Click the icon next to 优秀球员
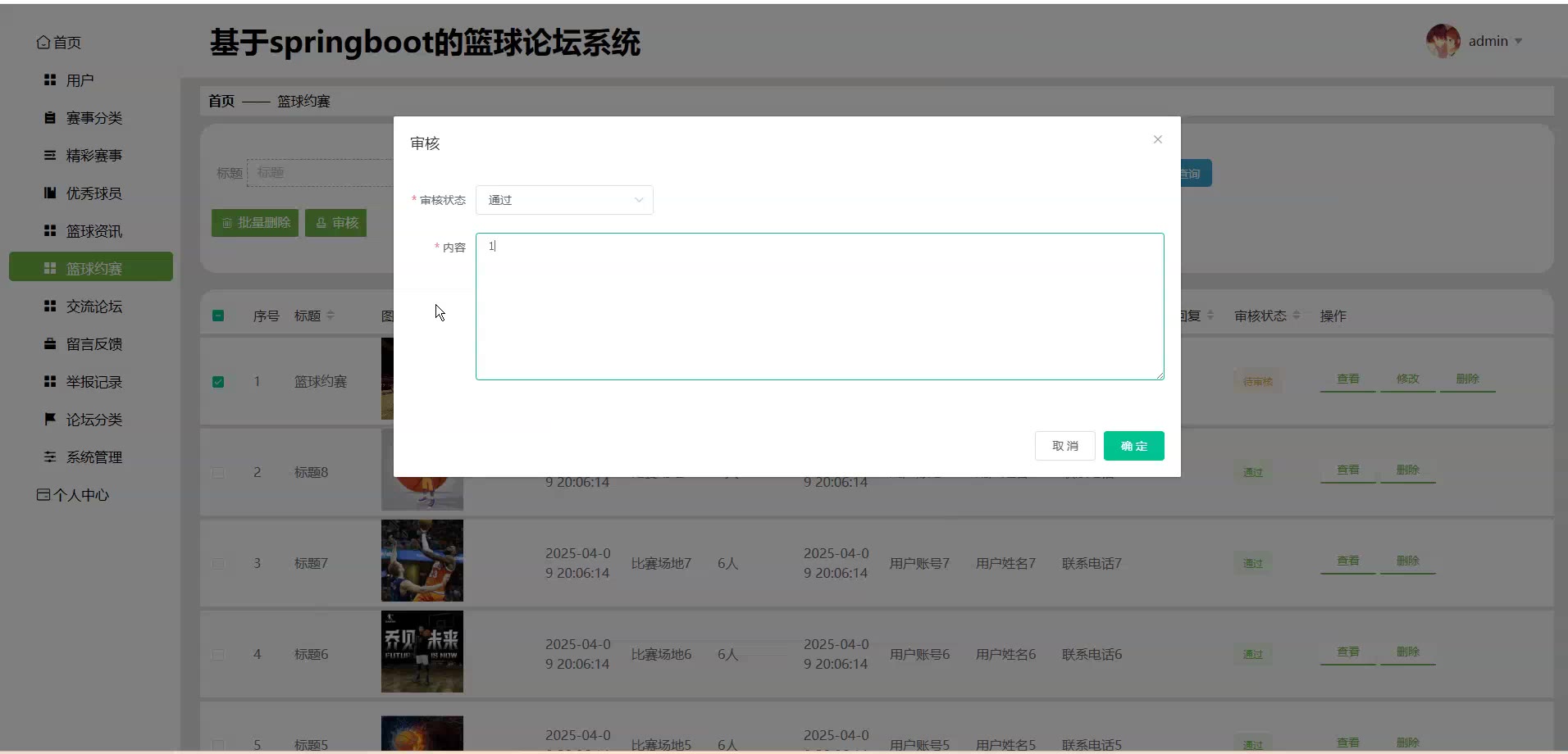 (50, 193)
